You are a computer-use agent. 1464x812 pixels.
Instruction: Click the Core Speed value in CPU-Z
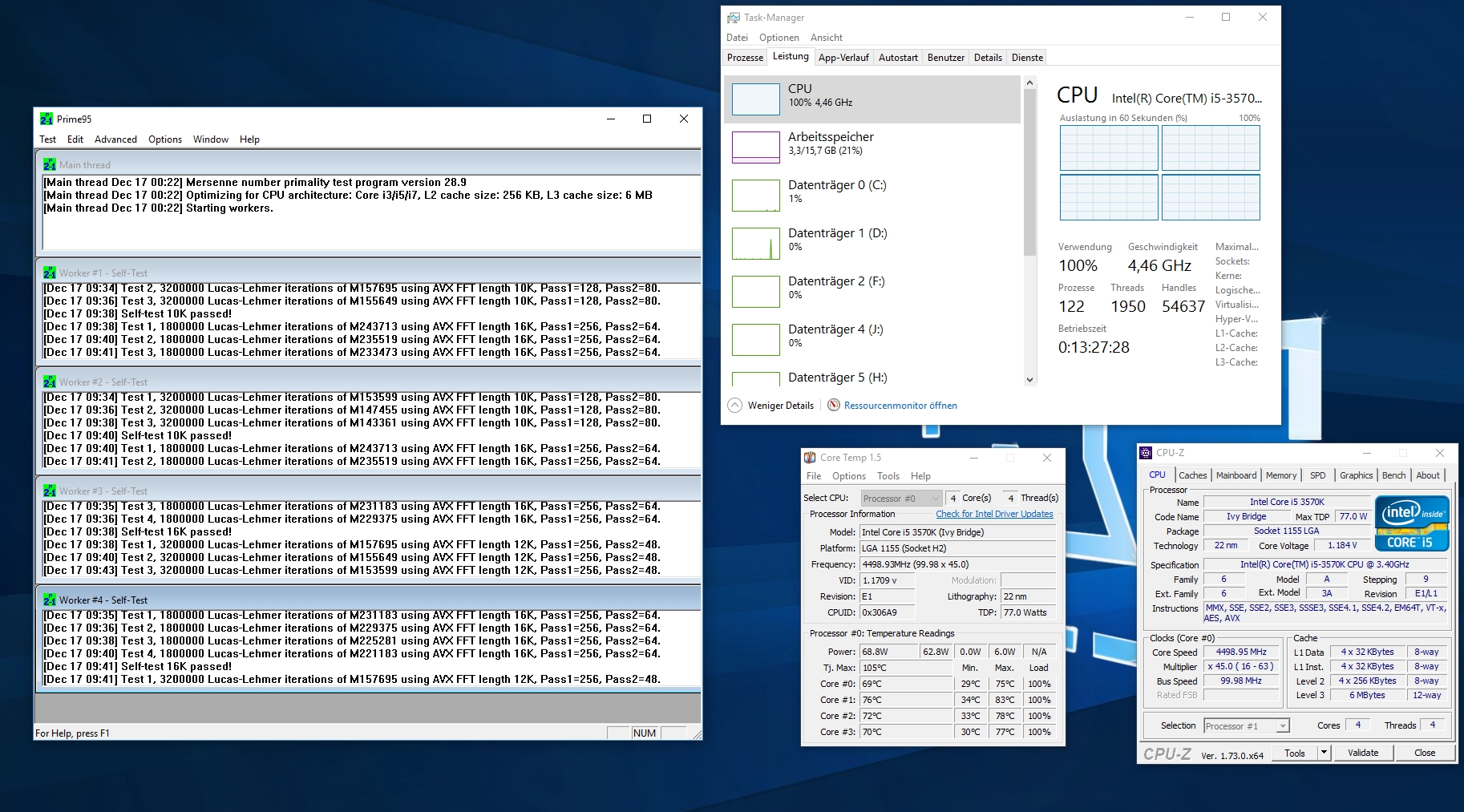1241,652
